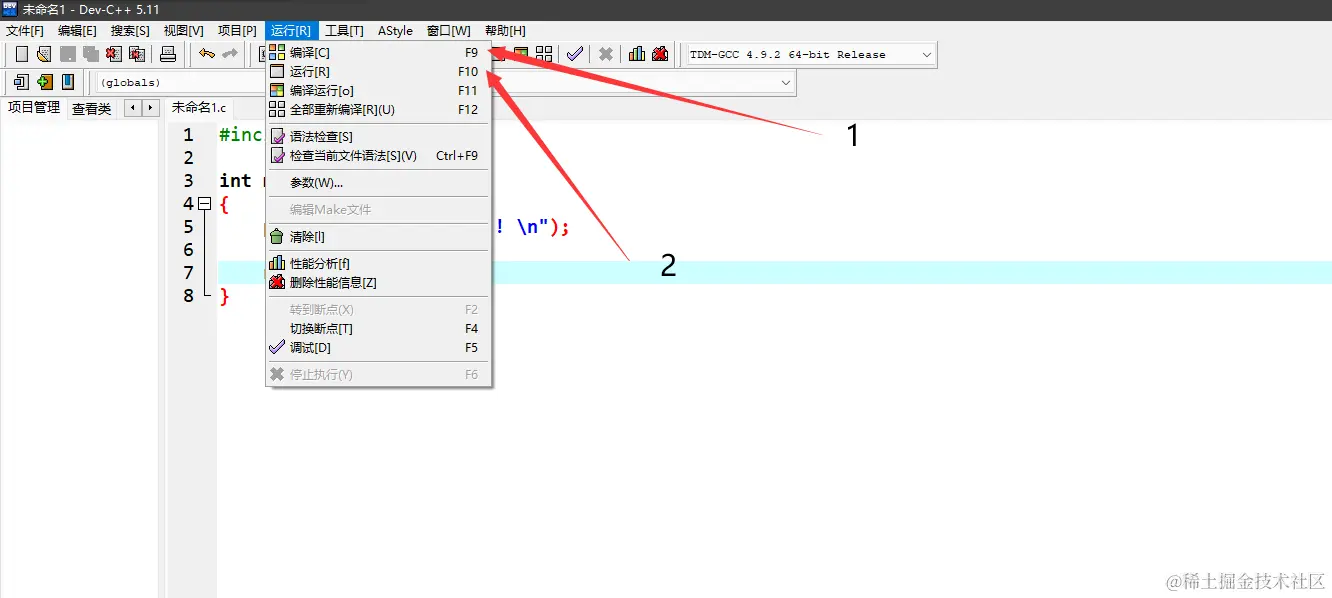
Task: Select 检查当前文件语法[S](V) Ctrl+F9
Action: tap(377, 155)
